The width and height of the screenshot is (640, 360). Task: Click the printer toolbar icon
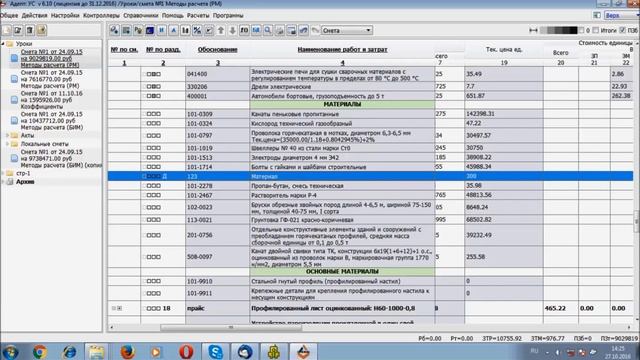pyautogui.click(x=280, y=30)
